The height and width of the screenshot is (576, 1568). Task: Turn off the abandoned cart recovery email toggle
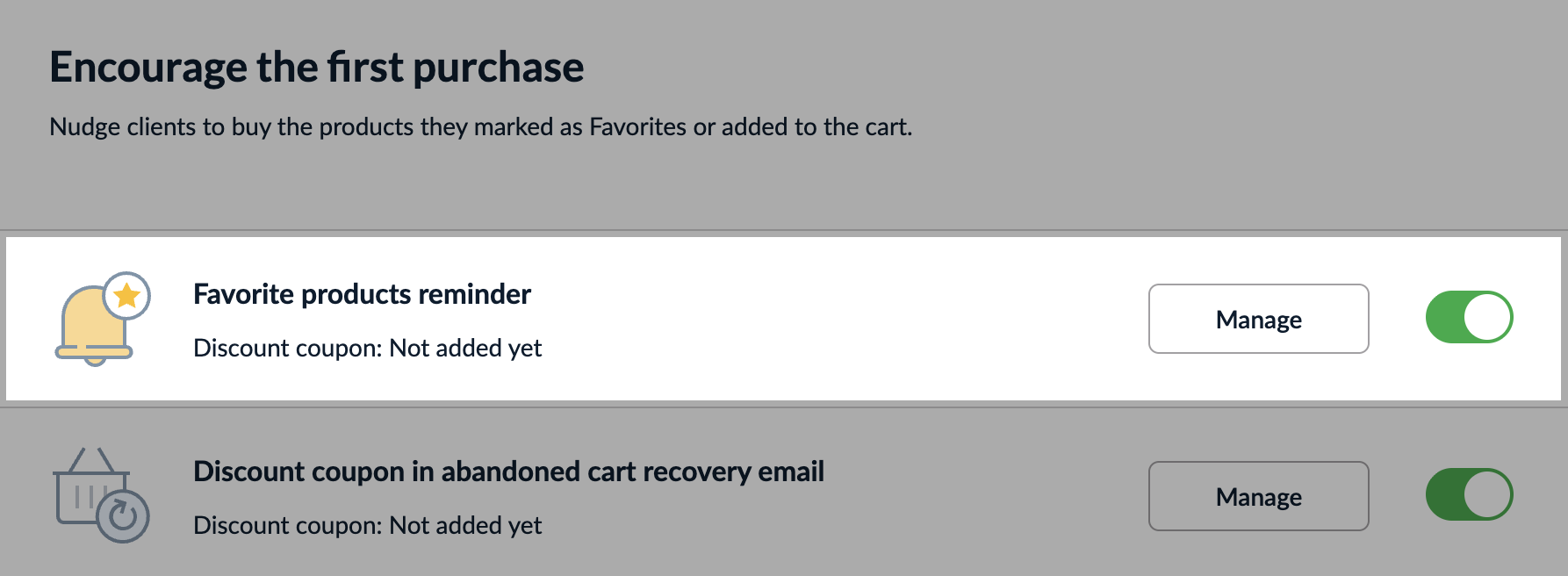(x=1469, y=494)
